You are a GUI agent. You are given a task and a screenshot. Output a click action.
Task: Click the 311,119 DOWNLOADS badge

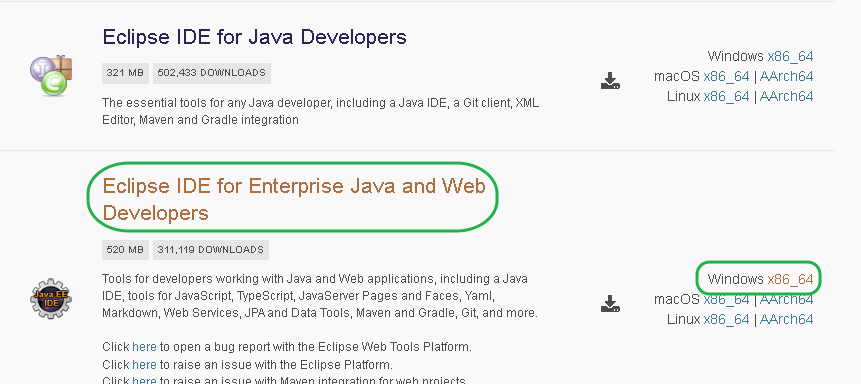pos(210,250)
